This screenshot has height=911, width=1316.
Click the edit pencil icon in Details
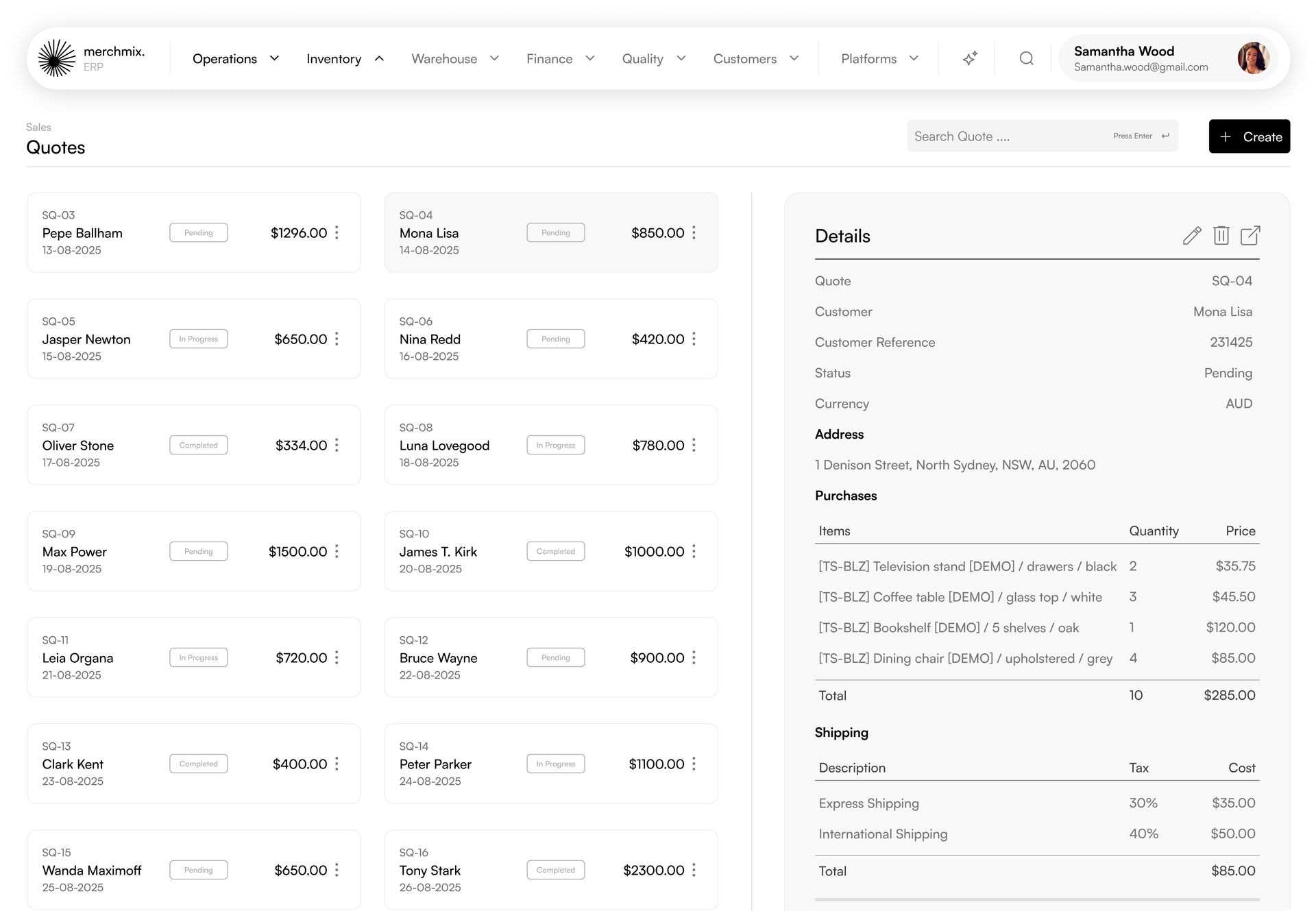point(1192,236)
